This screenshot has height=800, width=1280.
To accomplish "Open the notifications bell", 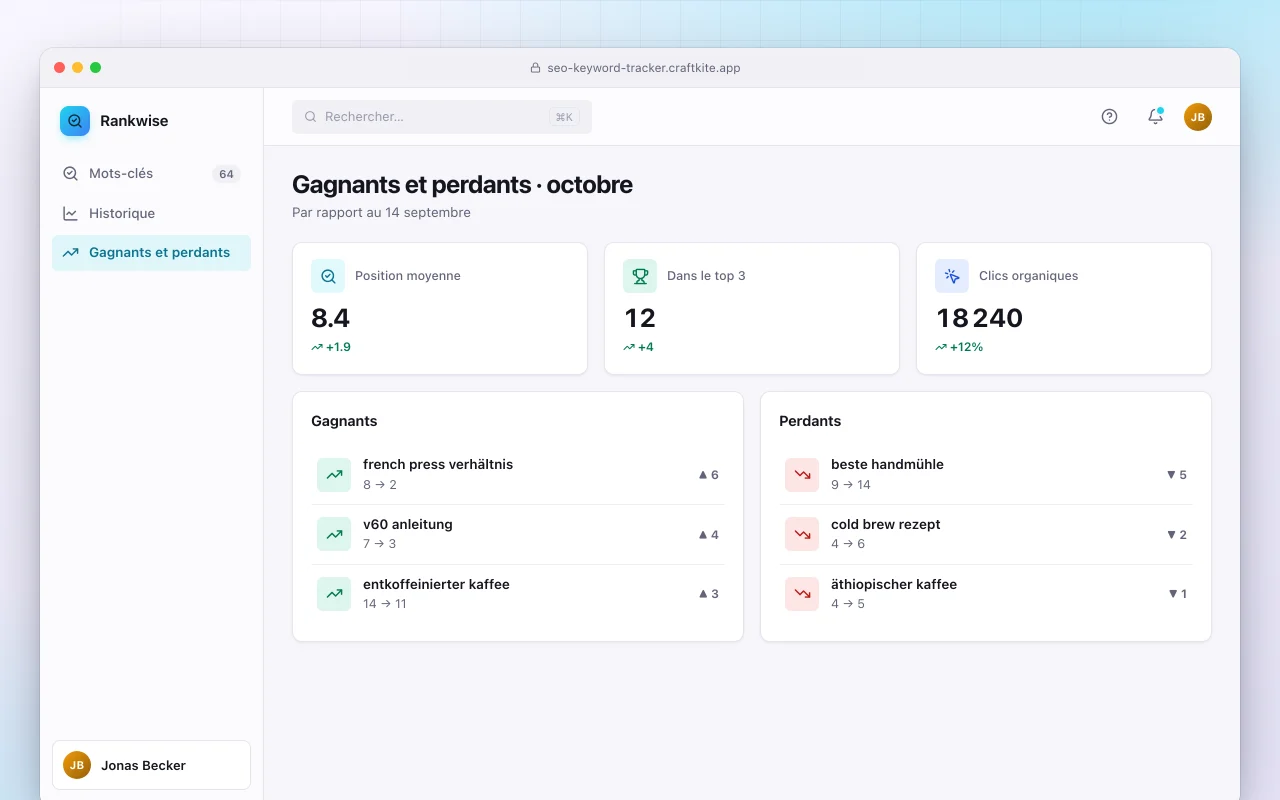I will (1155, 117).
